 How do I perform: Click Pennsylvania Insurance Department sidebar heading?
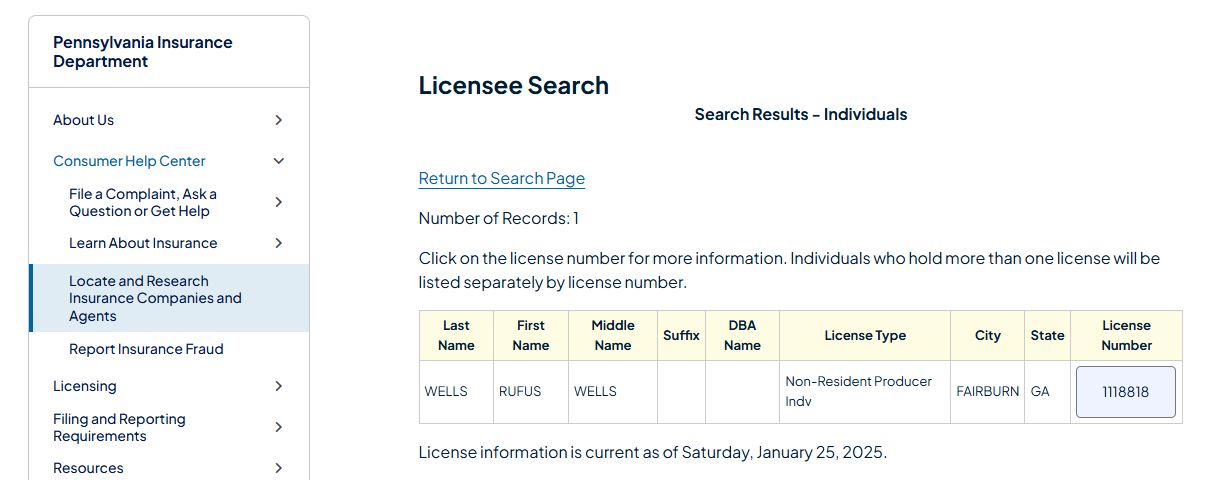coord(143,52)
